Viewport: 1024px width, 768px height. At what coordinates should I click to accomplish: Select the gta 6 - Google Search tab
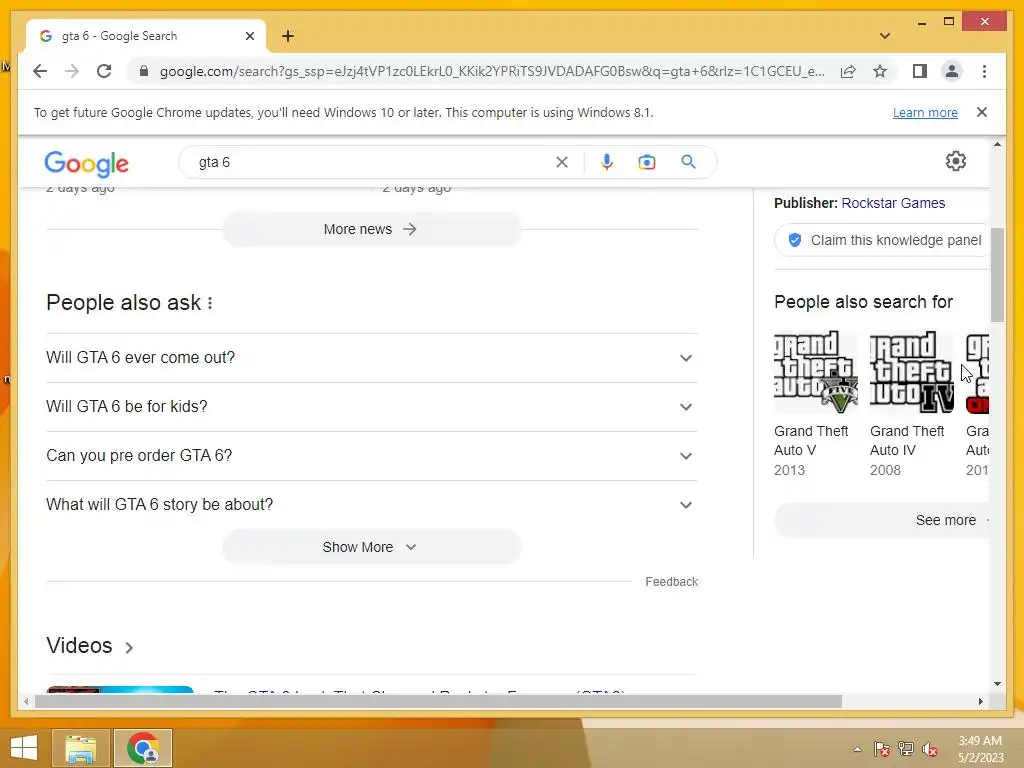point(145,36)
